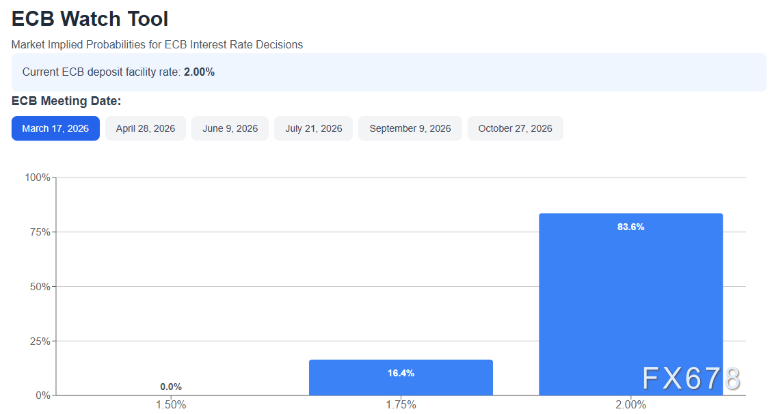The width and height of the screenshot is (771, 414).
Task: Click the FX678 watermark logo
Action: click(x=691, y=378)
